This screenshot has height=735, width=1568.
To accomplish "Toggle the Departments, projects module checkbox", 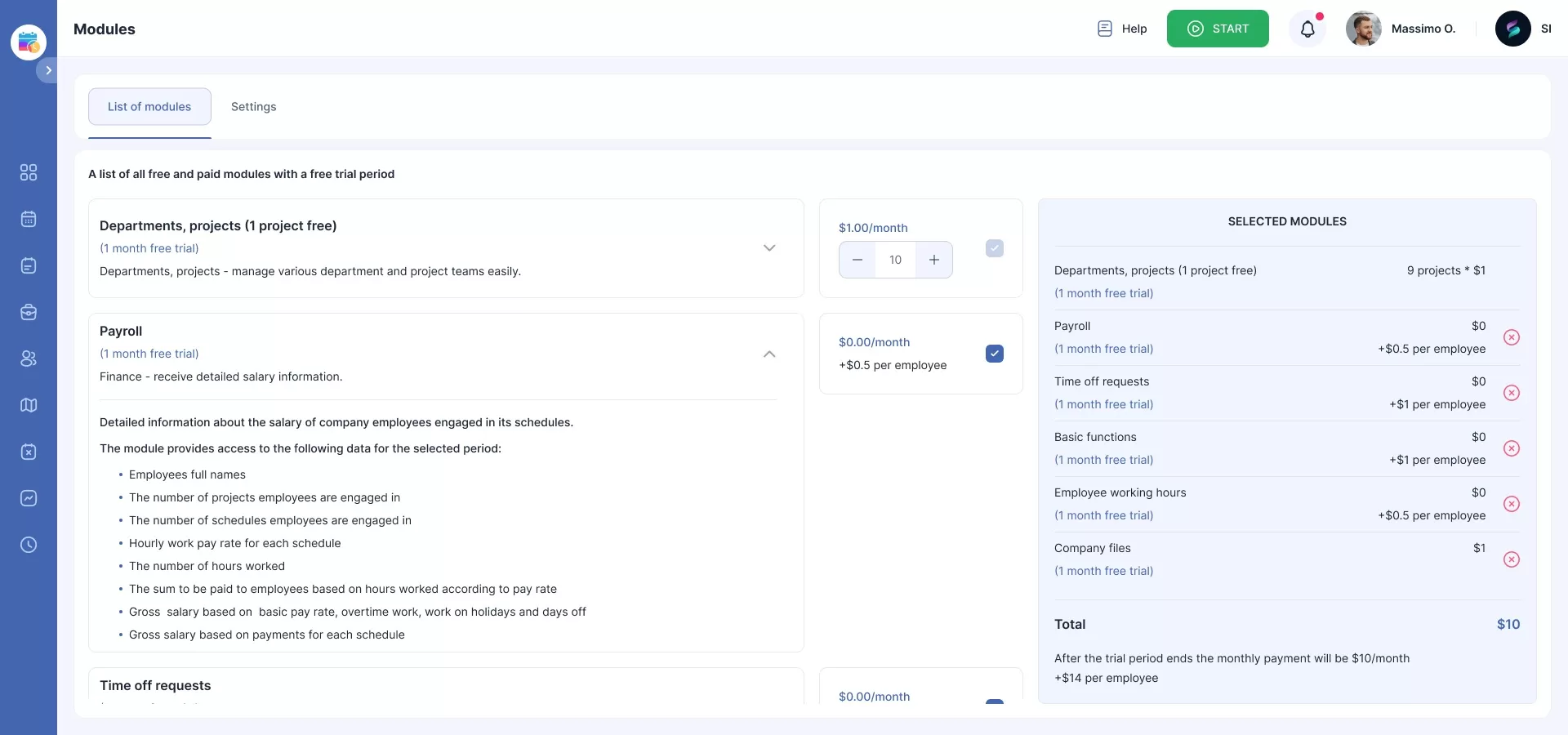I will (994, 248).
